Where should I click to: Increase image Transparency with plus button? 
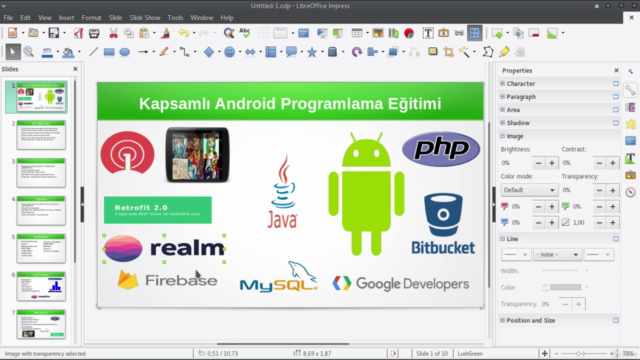(x=613, y=190)
